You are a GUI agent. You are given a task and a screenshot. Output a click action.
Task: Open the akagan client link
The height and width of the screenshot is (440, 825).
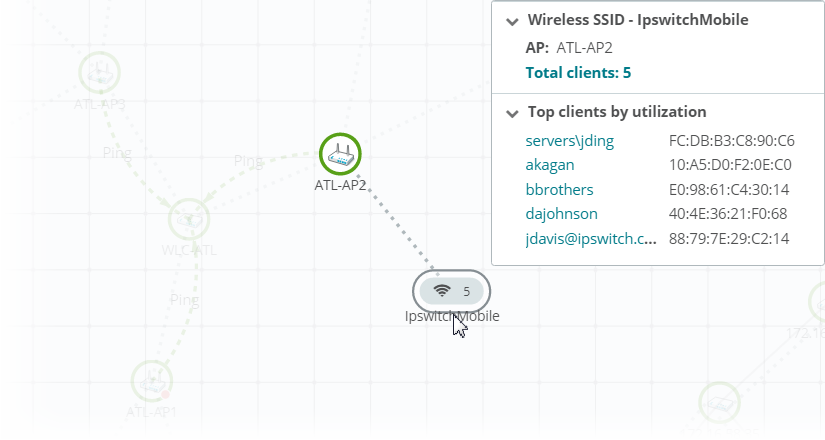tap(550, 165)
